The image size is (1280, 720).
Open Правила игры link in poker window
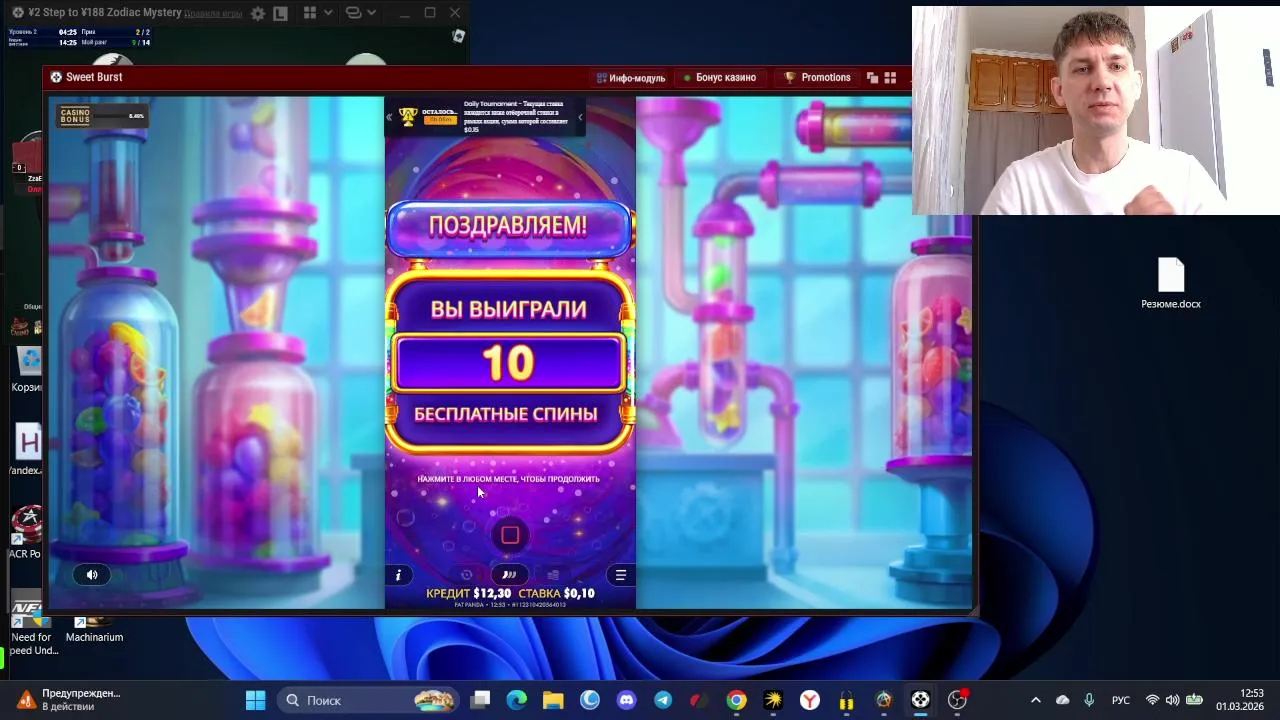click(213, 13)
